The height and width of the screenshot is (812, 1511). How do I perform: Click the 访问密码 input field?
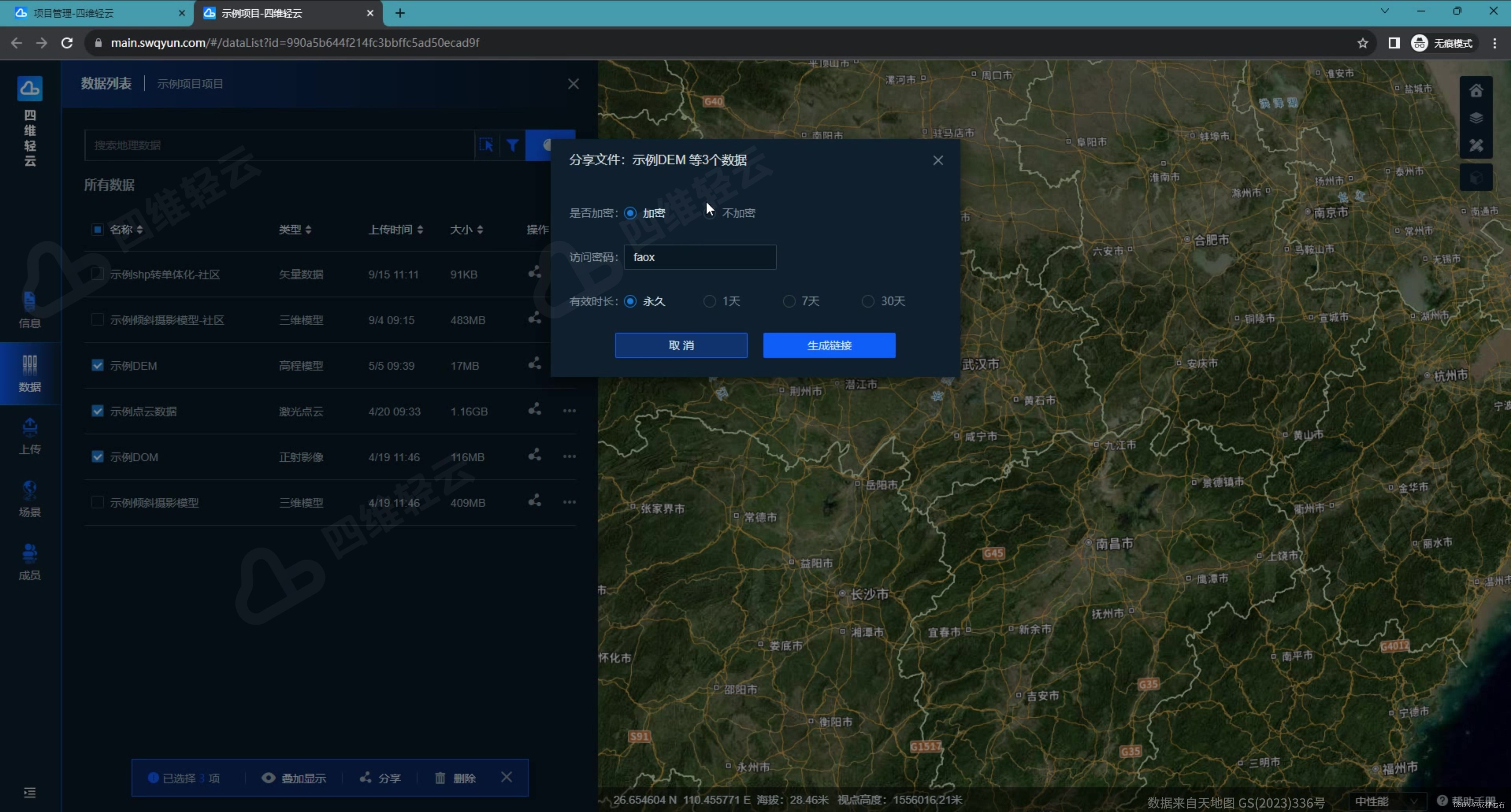700,257
